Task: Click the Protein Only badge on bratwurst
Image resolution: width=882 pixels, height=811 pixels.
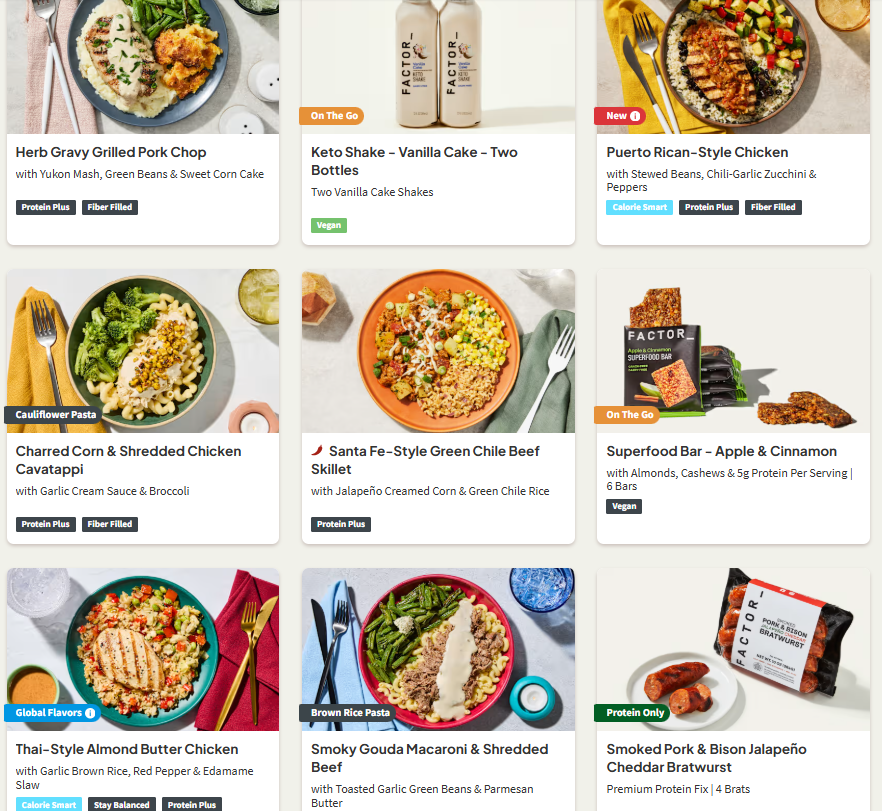Action: click(x=632, y=713)
